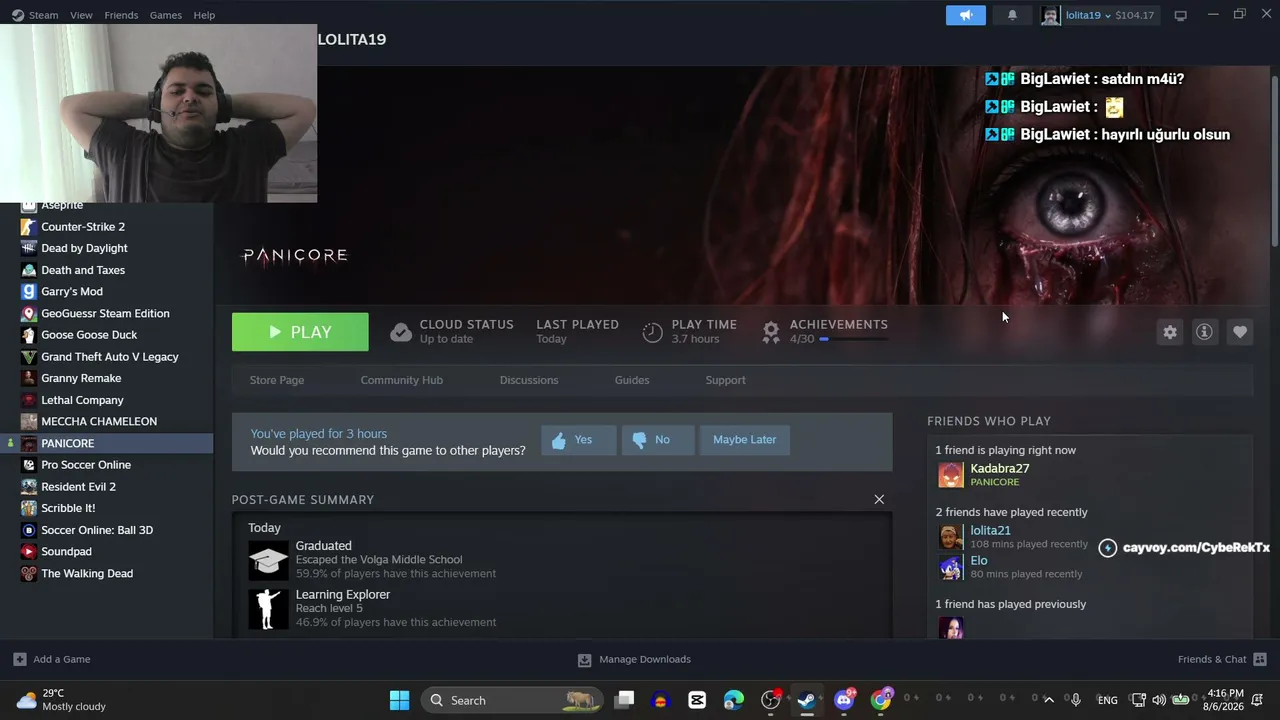Image resolution: width=1280 pixels, height=720 pixels.
Task: Click in the taskbar Search box
Action: [x=514, y=700]
